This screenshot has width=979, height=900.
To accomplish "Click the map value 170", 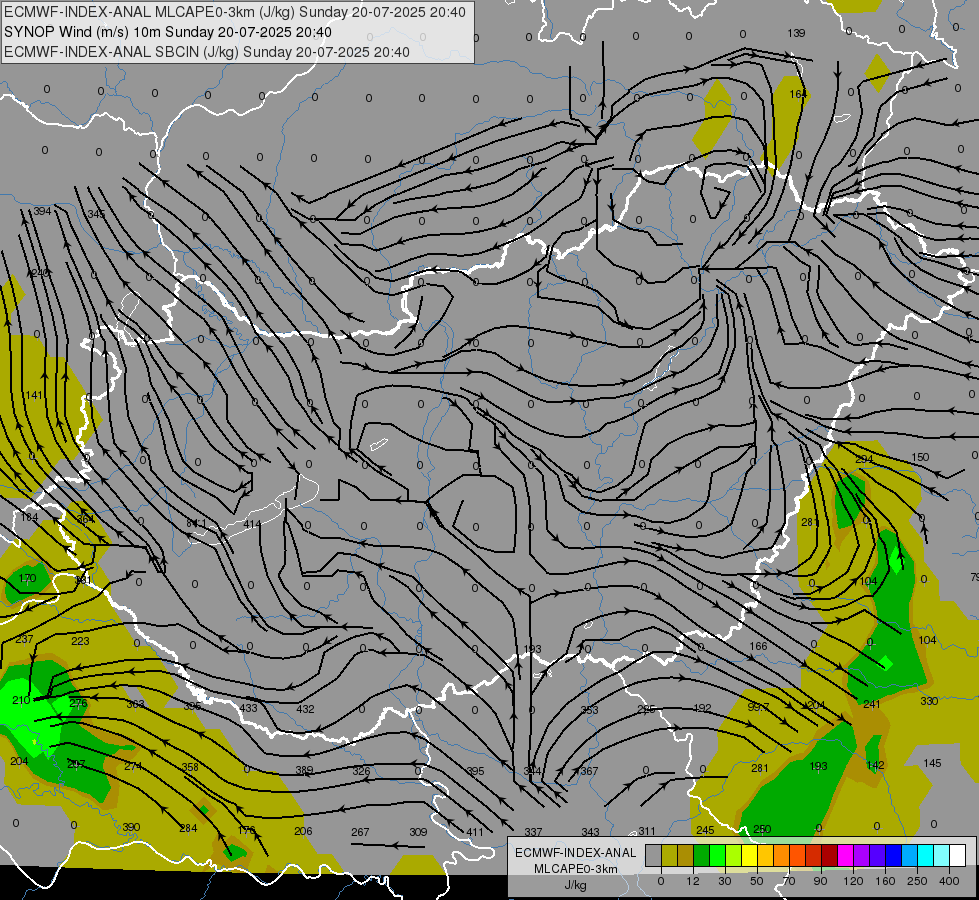I will point(27,578).
